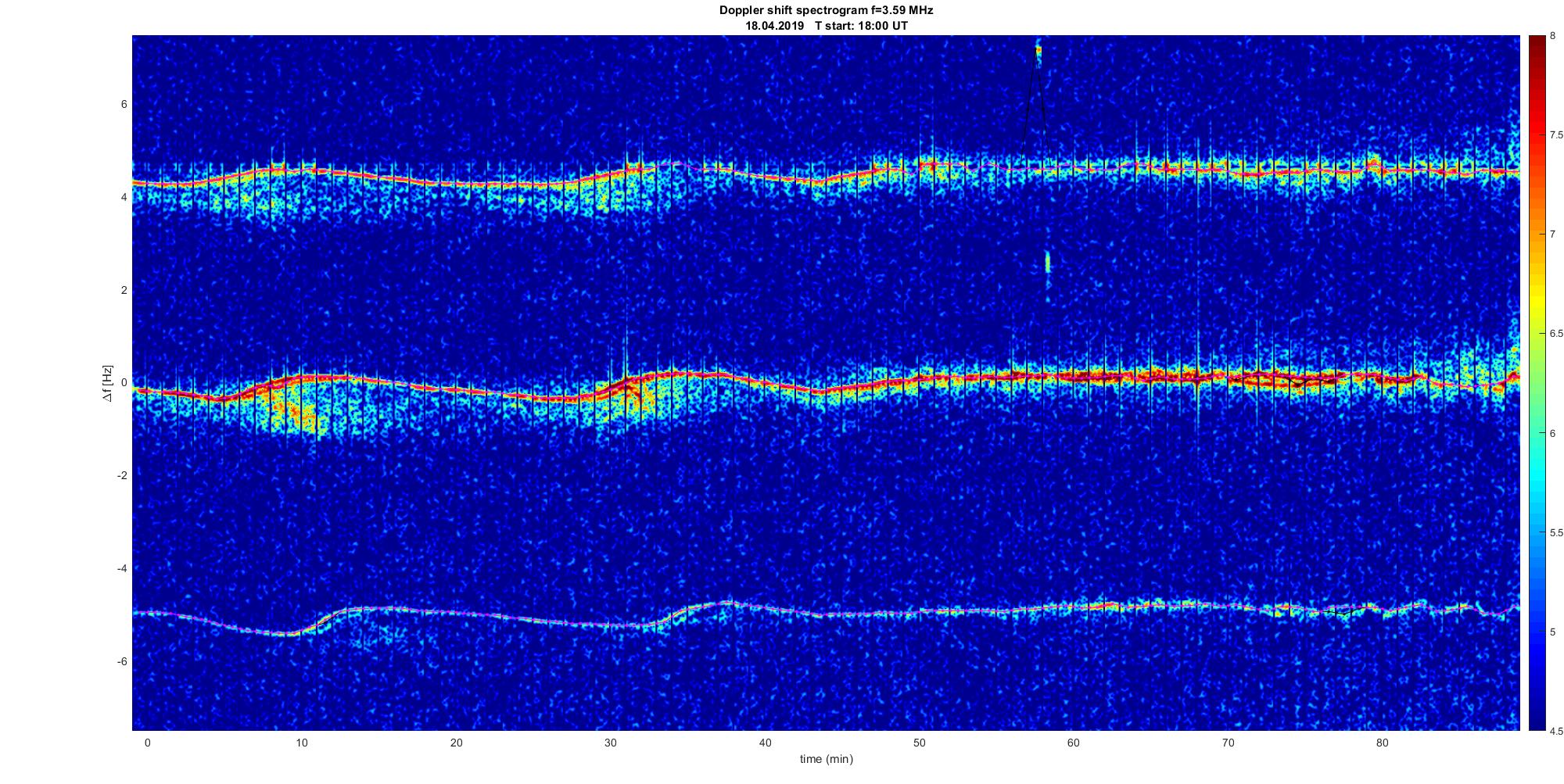Screen dimensions: 1564x784
Task: Click the y-axis tick label '4'
Action: coord(124,198)
